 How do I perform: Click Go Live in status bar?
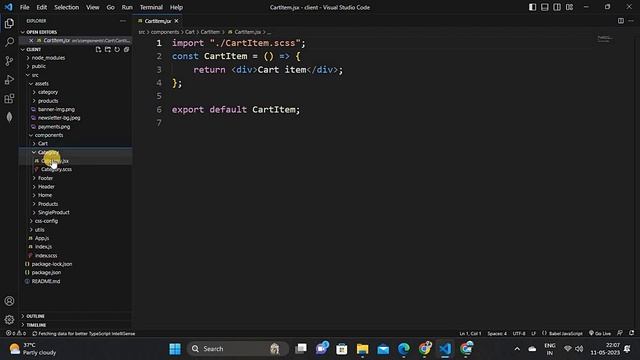(600, 333)
